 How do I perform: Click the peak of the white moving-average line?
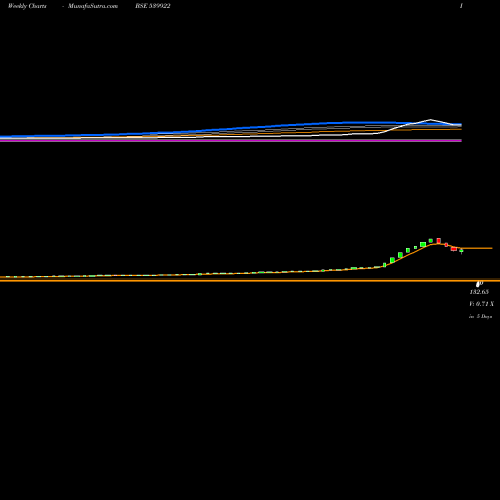coord(430,119)
